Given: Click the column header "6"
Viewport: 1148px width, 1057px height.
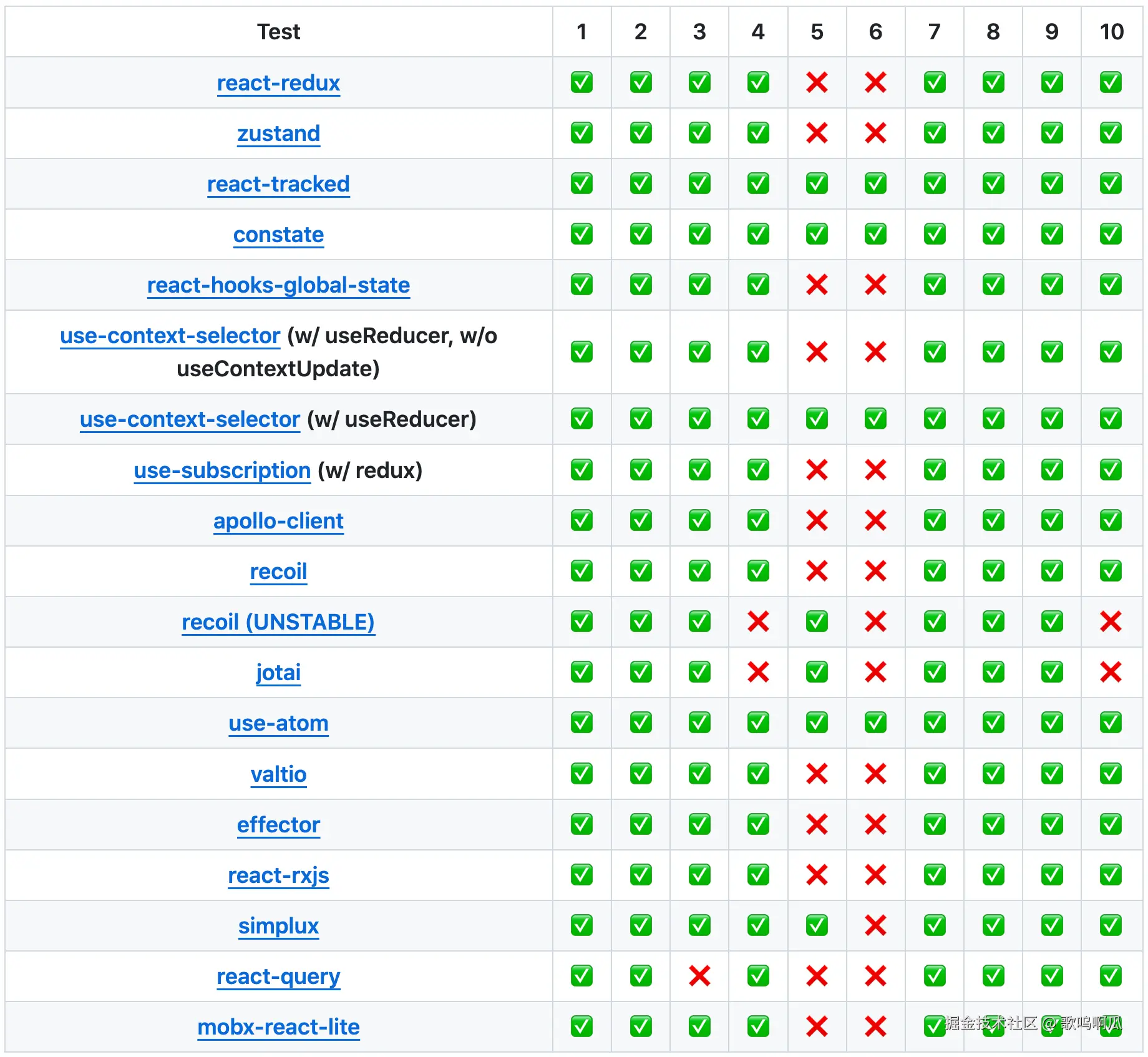Looking at the screenshot, I should pyautogui.click(x=875, y=32).
